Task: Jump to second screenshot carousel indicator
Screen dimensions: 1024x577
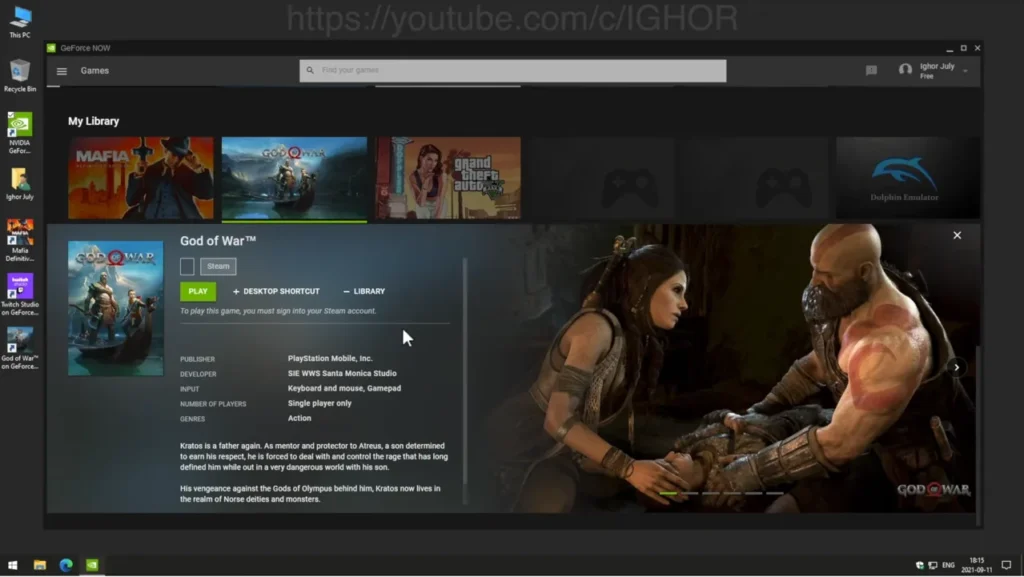Action: [691, 493]
